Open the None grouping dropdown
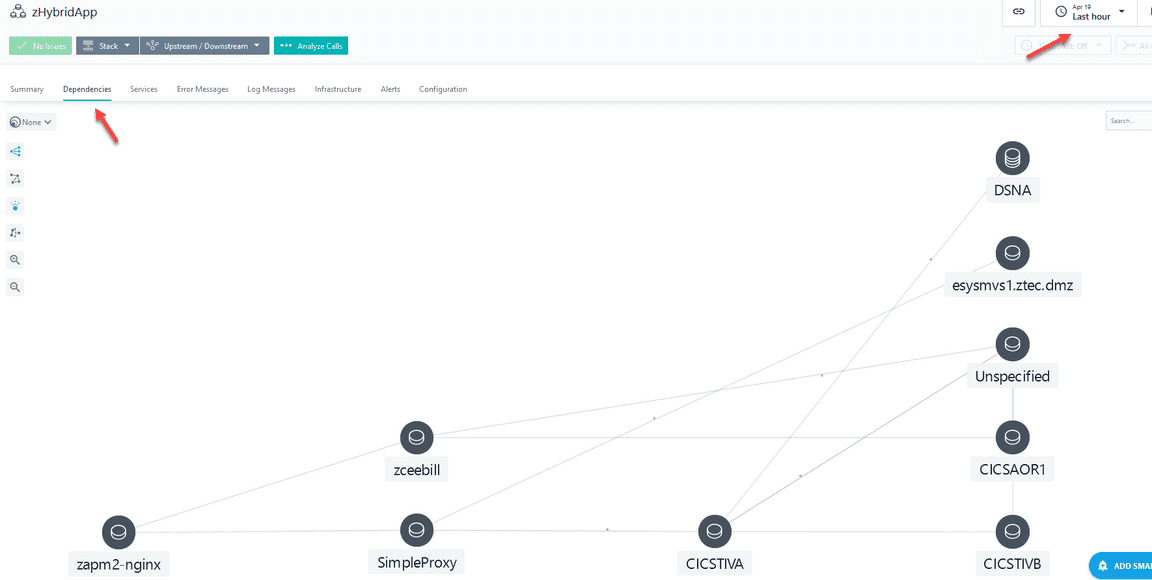Screen dimensions: 1152x580 point(30,121)
